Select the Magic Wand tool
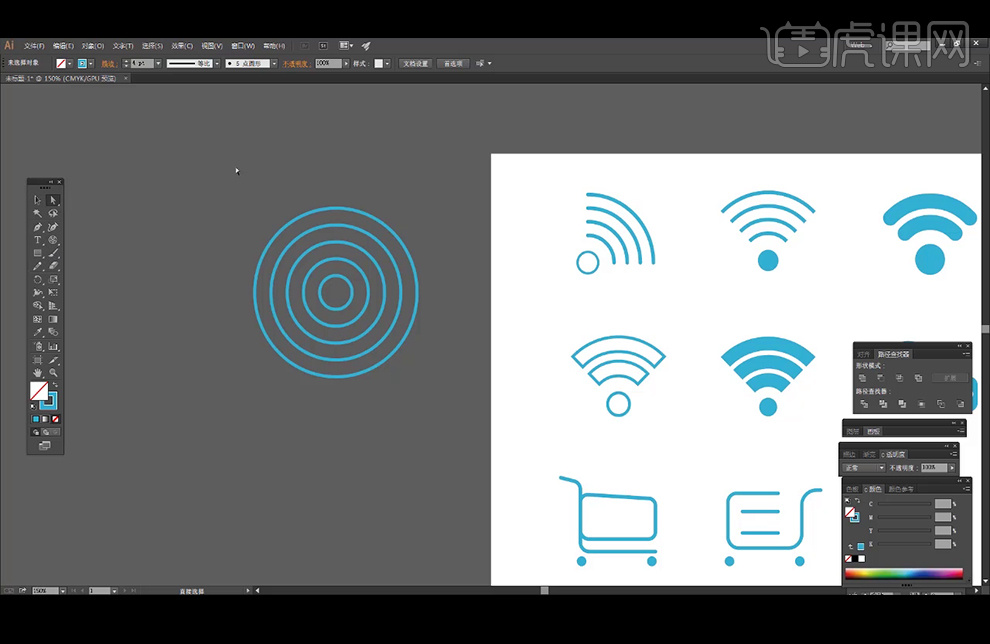The image size is (990, 644). pos(38,213)
